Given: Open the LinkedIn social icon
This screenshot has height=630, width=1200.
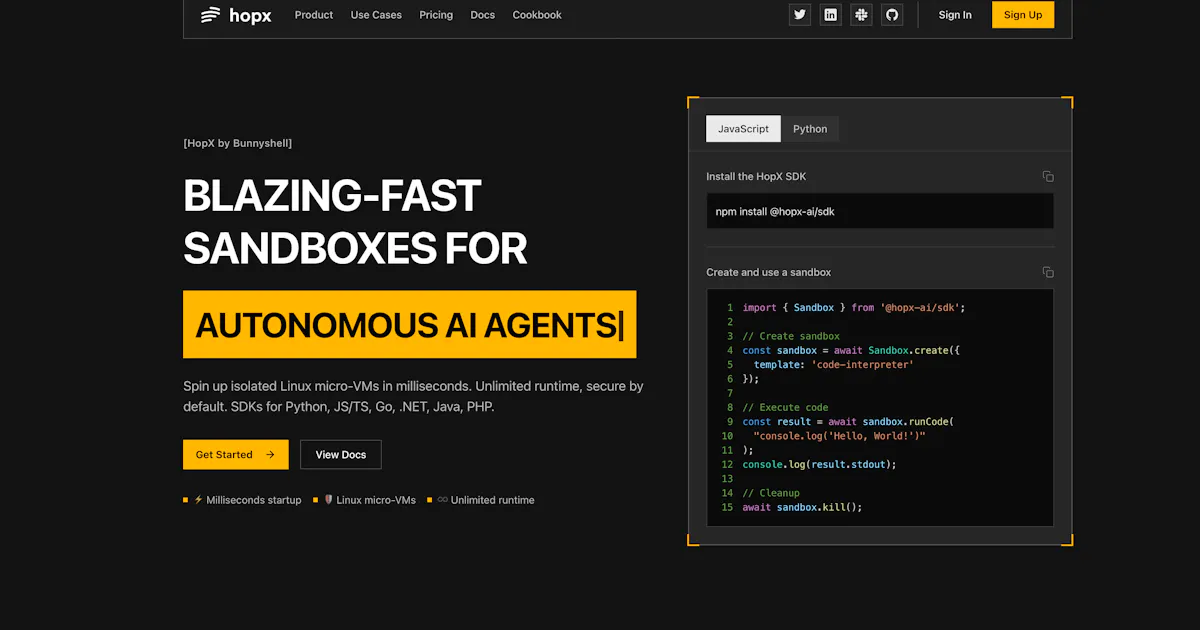Looking at the screenshot, I should pos(830,15).
